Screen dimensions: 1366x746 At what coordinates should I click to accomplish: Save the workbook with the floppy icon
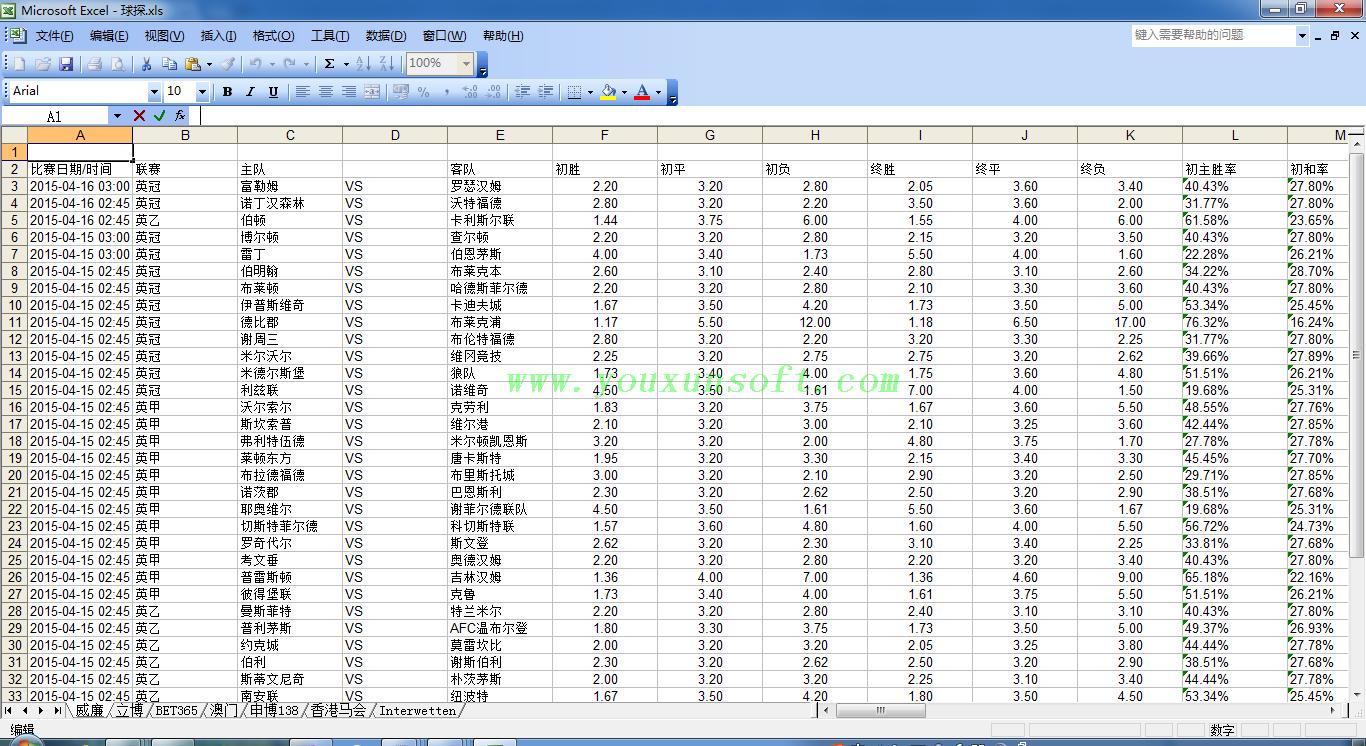(x=66, y=64)
